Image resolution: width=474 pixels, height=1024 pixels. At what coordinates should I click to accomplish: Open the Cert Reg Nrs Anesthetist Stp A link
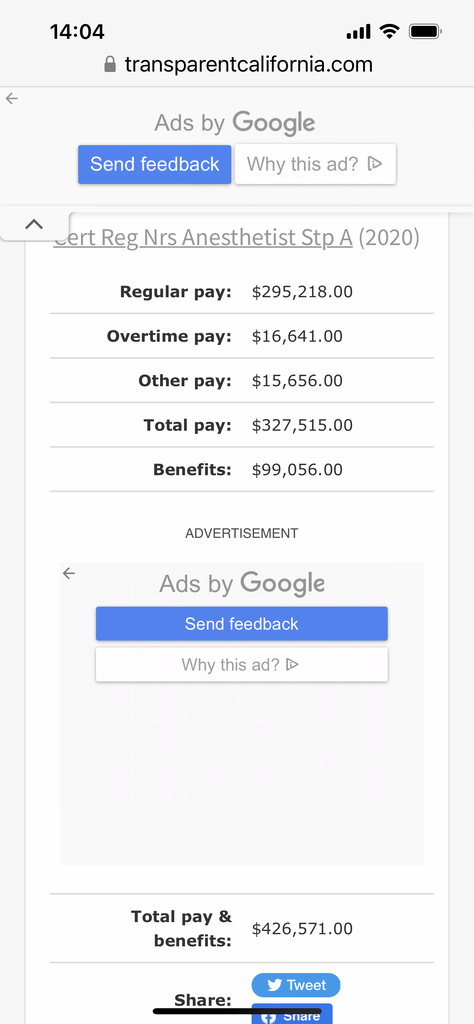203,238
